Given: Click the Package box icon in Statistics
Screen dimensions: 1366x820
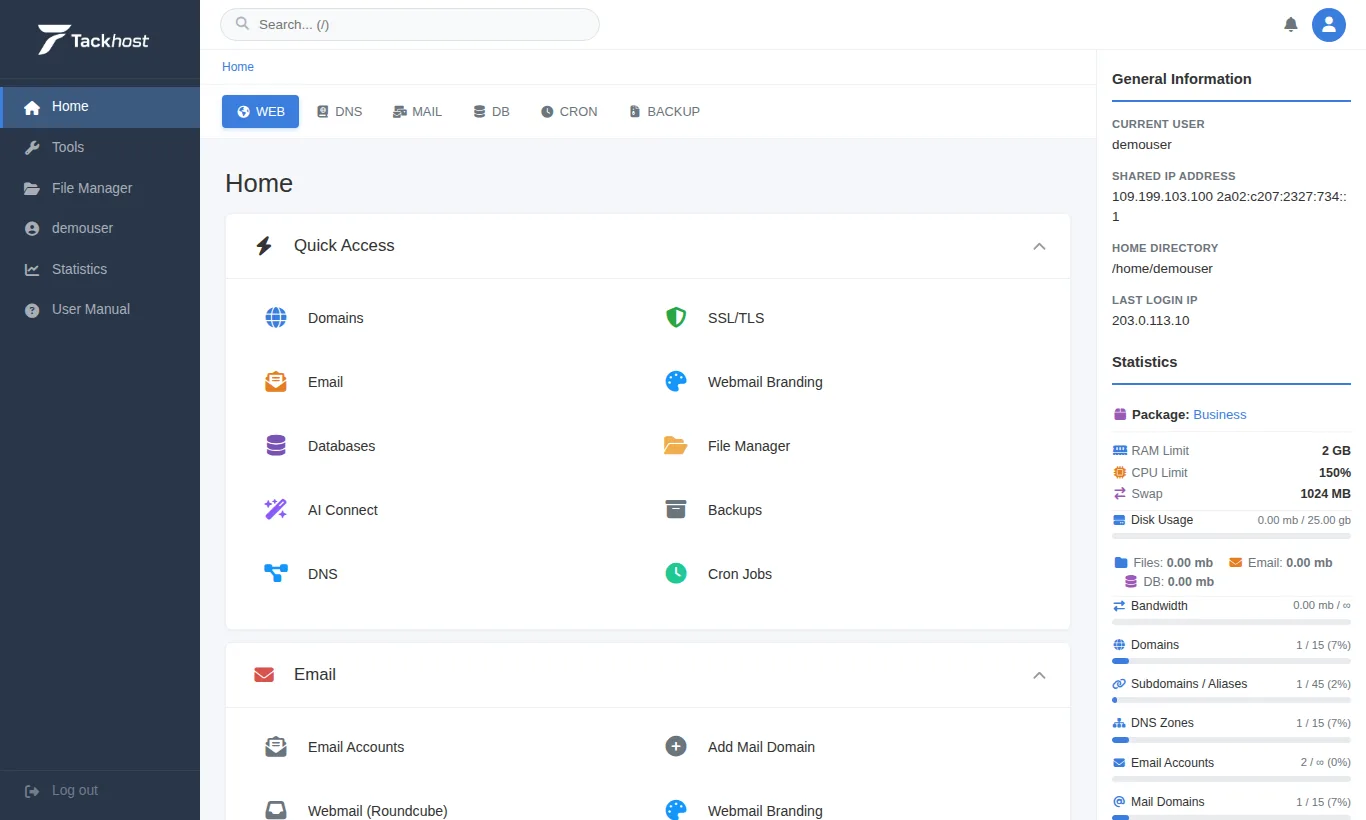Looking at the screenshot, I should (x=1120, y=414).
